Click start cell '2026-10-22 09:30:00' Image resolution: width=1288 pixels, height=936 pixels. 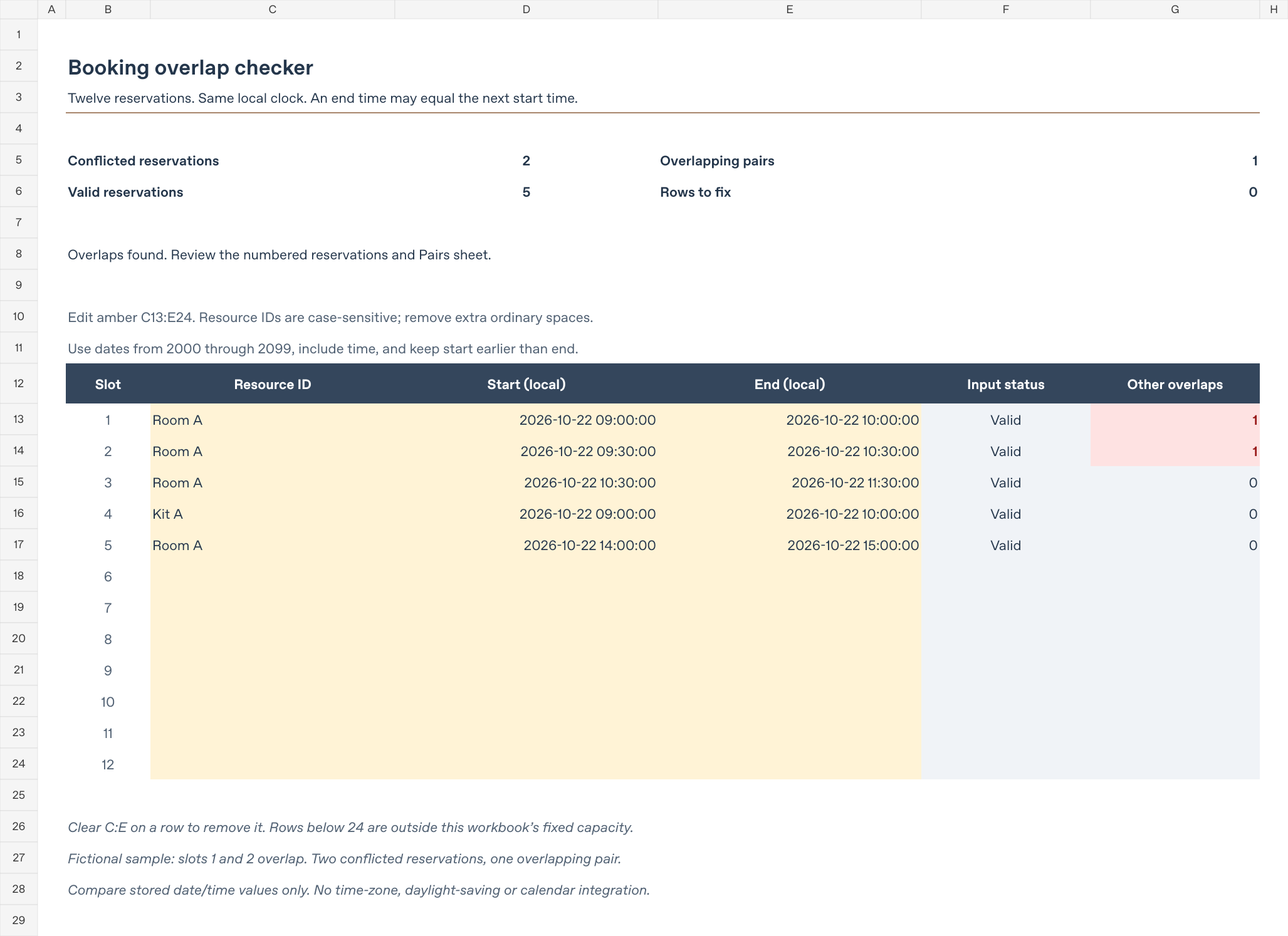(526, 451)
